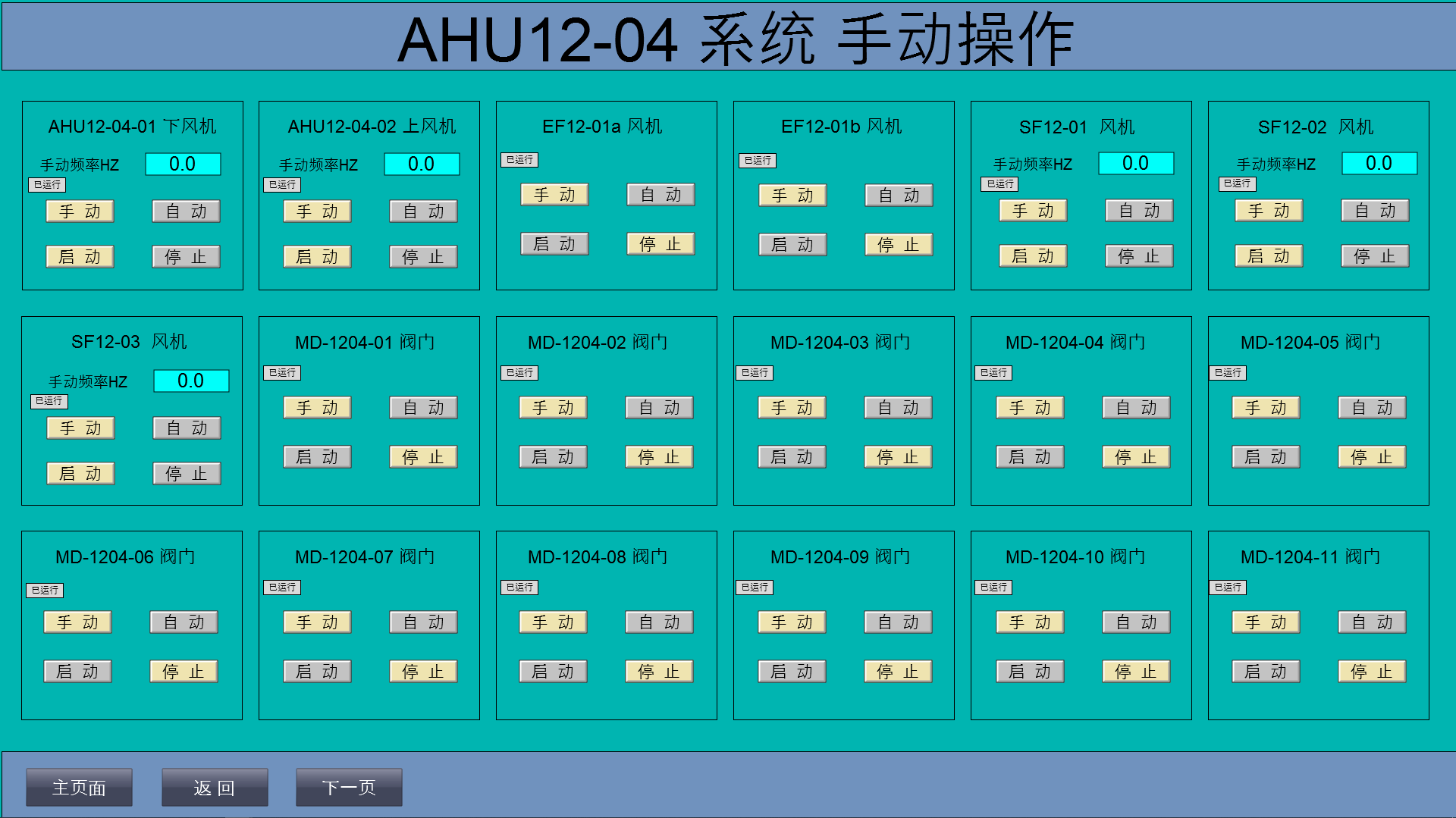This screenshot has height=818, width=1456.
Task: Enable 自动 mode for MD-1204-05 阀门
Action: [x=1372, y=407]
